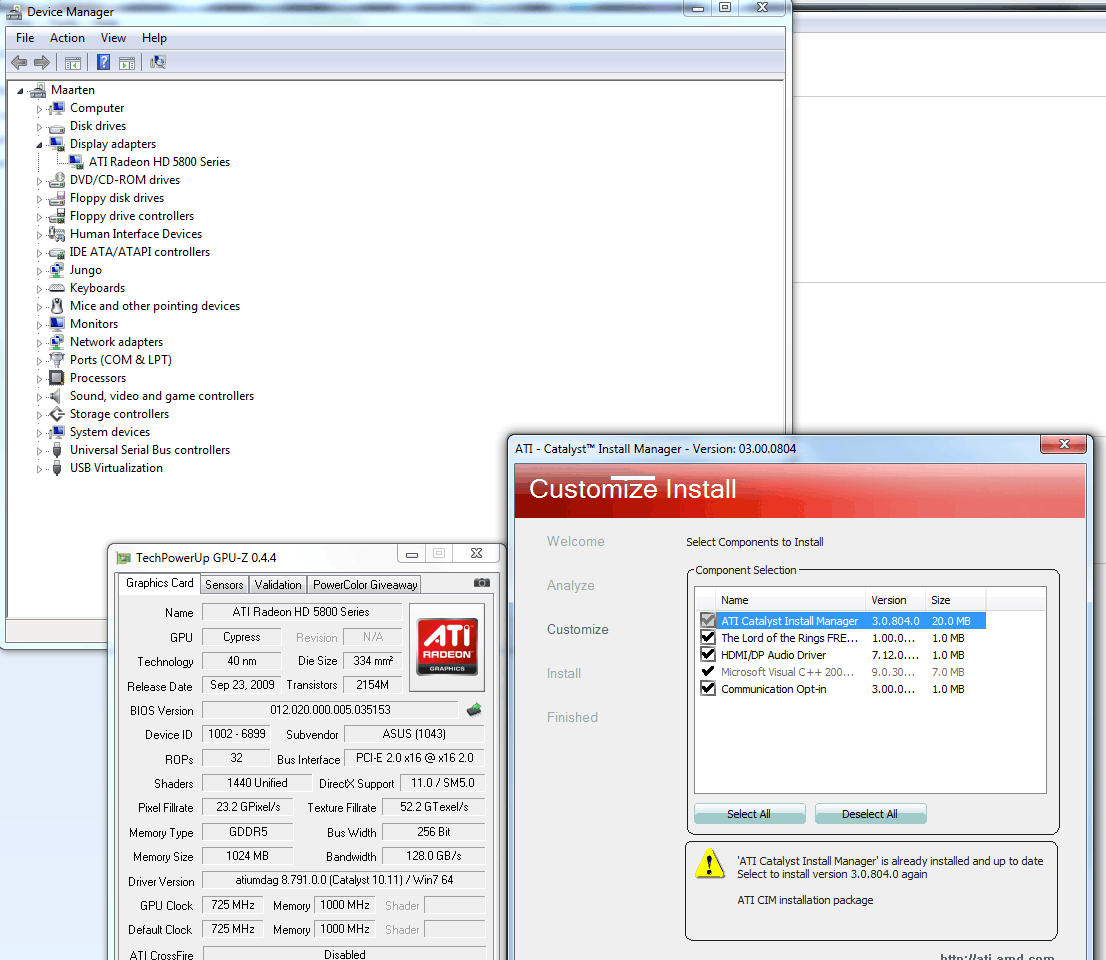Click the Monitors category icon

point(56,324)
